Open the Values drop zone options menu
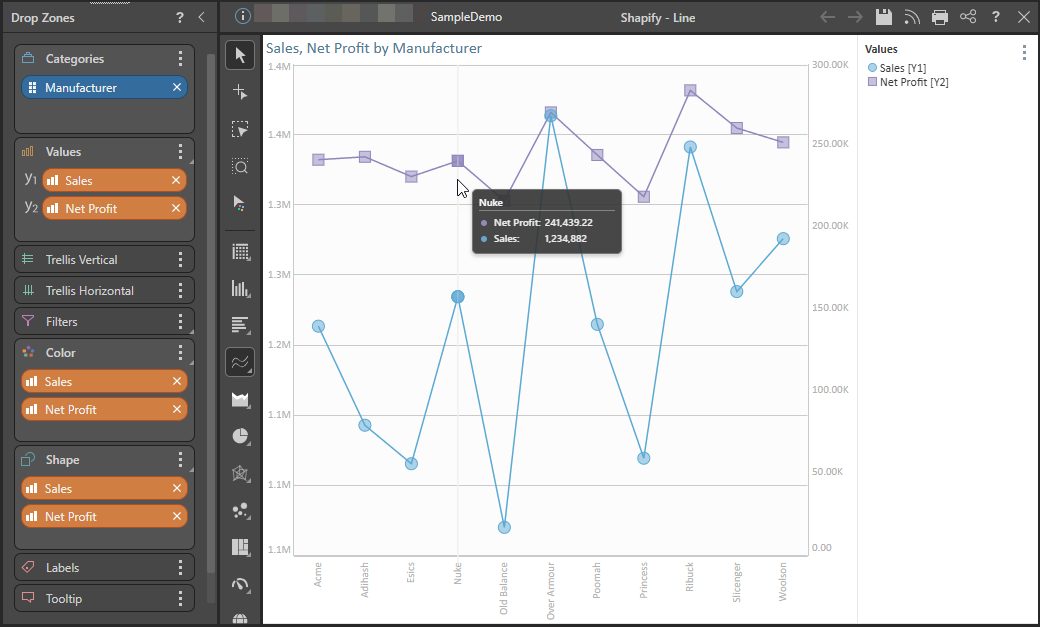 click(180, 152)
